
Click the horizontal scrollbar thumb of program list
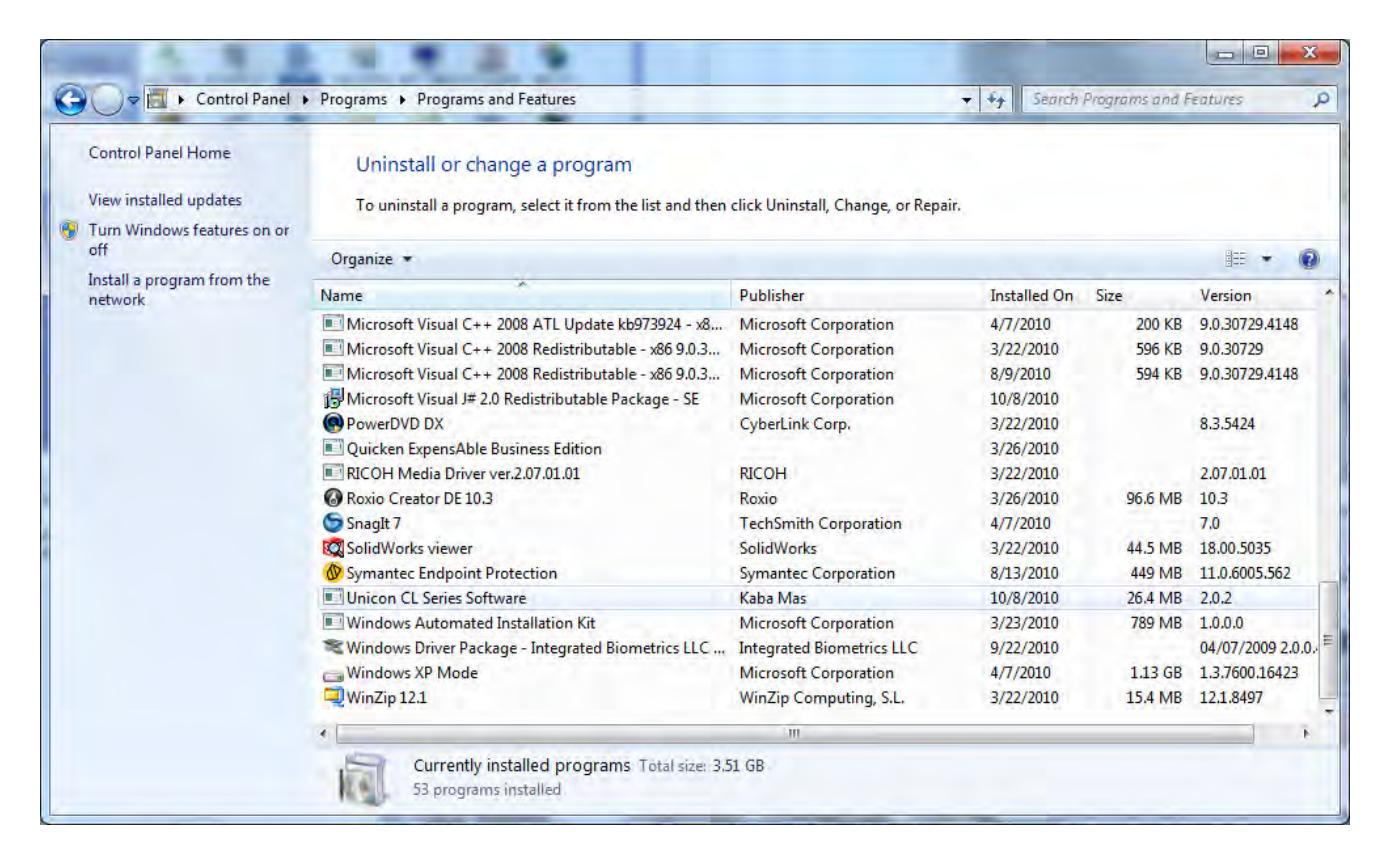pos(795,732)
